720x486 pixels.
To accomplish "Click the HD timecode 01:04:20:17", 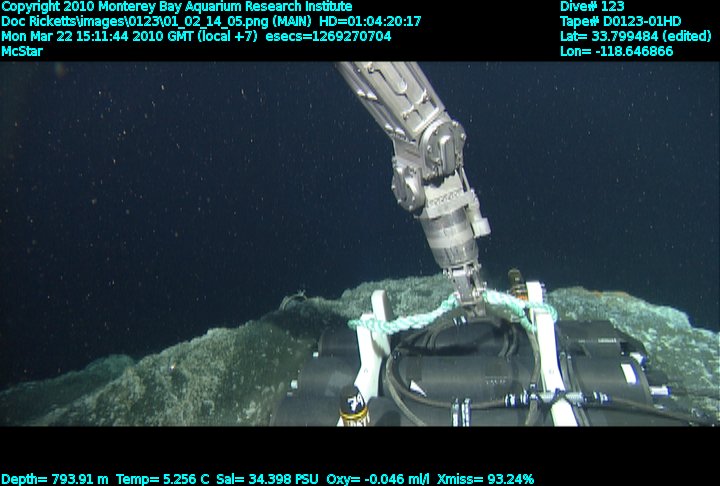I will coord(370,21).
